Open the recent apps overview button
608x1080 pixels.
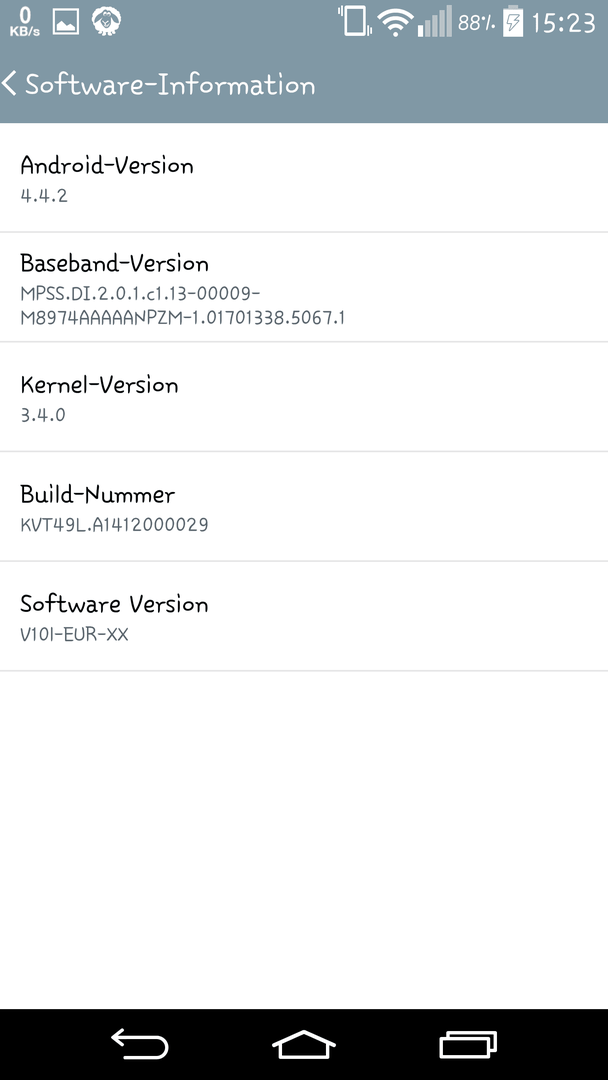[468, 1043]
